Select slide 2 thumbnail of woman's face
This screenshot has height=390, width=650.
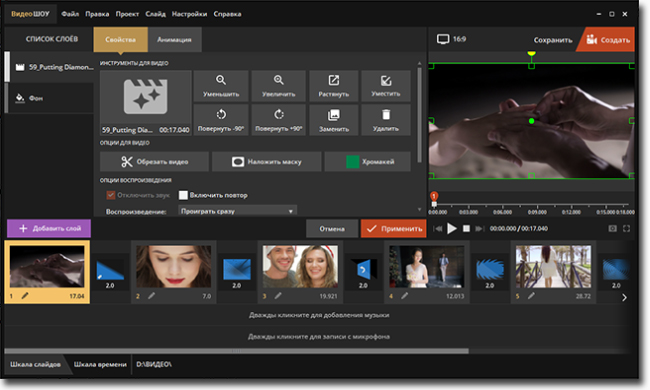tap(174, 266)
